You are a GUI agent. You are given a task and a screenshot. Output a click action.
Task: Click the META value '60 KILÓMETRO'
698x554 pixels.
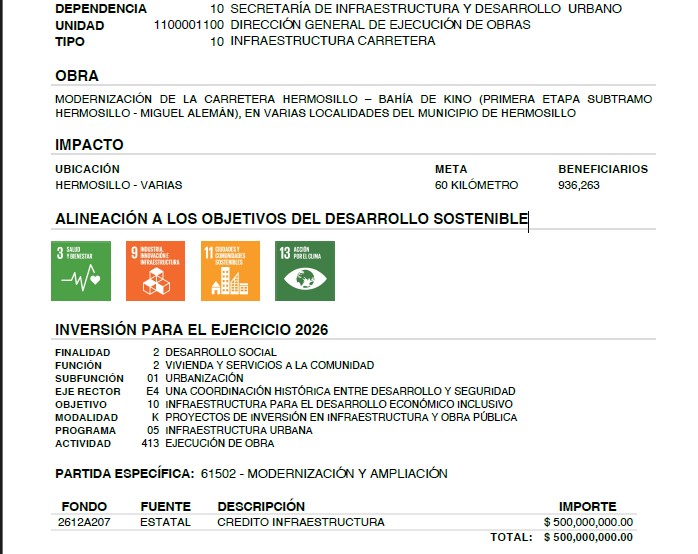(476, 185)
